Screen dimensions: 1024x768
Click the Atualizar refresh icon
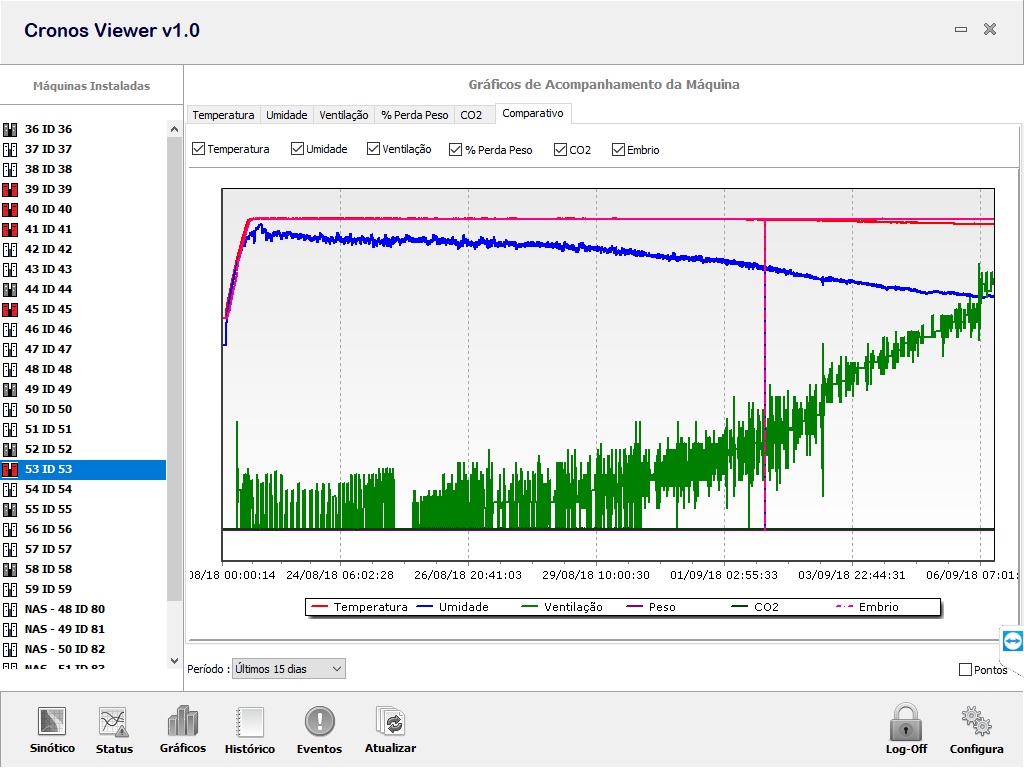coord(390,722)
